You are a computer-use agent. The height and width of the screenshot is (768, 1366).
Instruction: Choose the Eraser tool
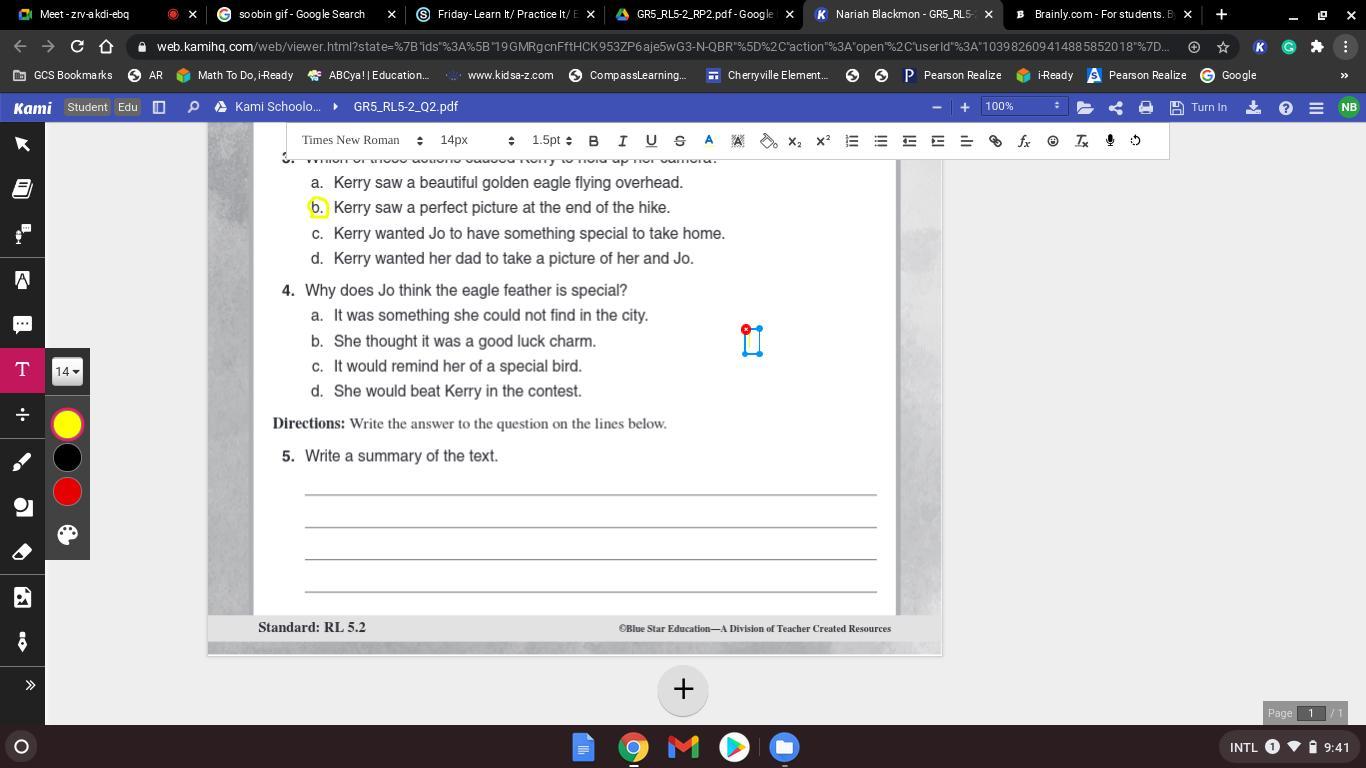click(22, 551)
